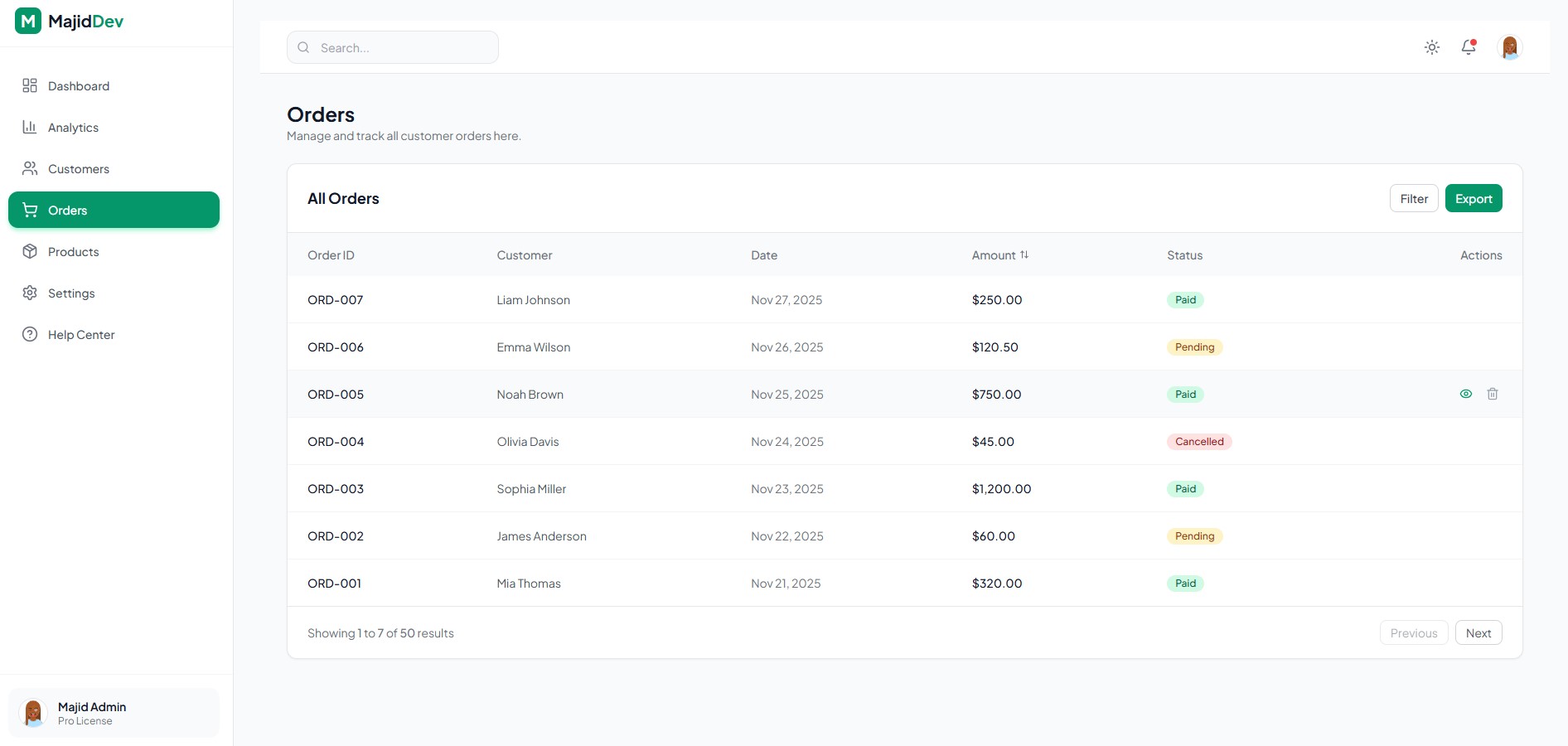Open Analytics via its bar chart icon
The width and height of the screenshot is (1568, 746).
click(30, 127)
